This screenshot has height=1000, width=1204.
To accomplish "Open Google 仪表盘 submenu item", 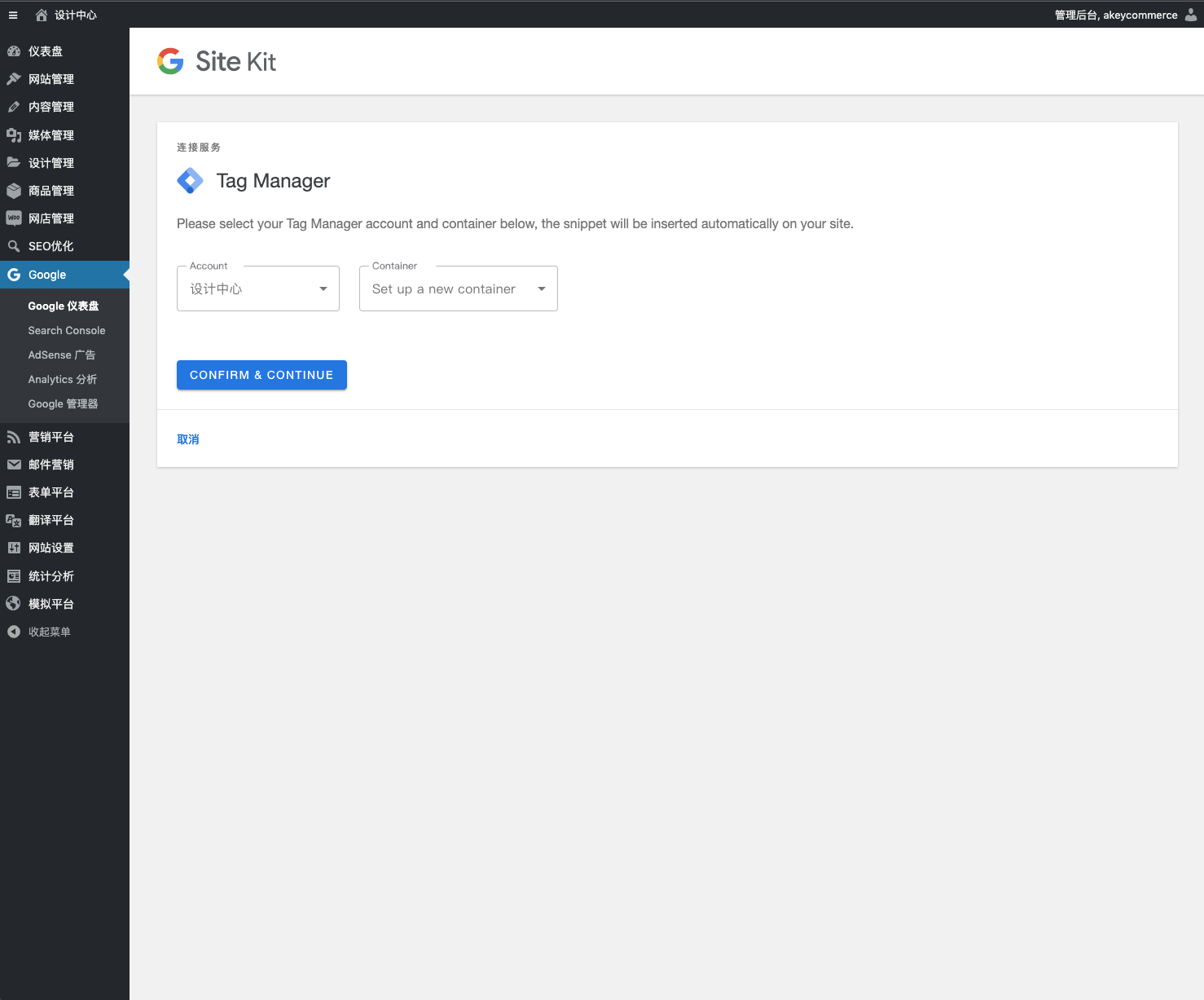I will (x=64, y=306).
